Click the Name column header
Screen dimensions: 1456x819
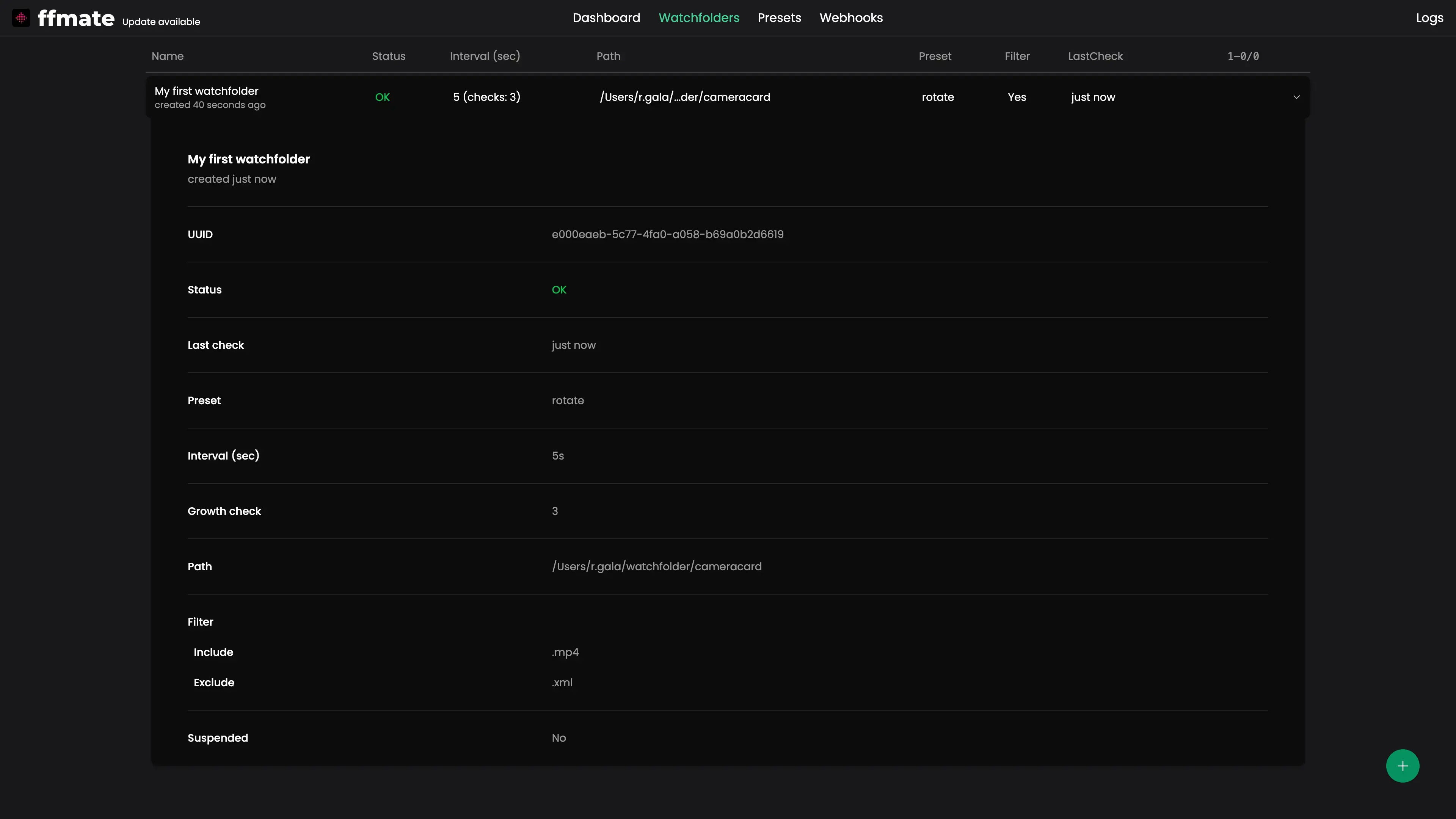coord(167,56)
